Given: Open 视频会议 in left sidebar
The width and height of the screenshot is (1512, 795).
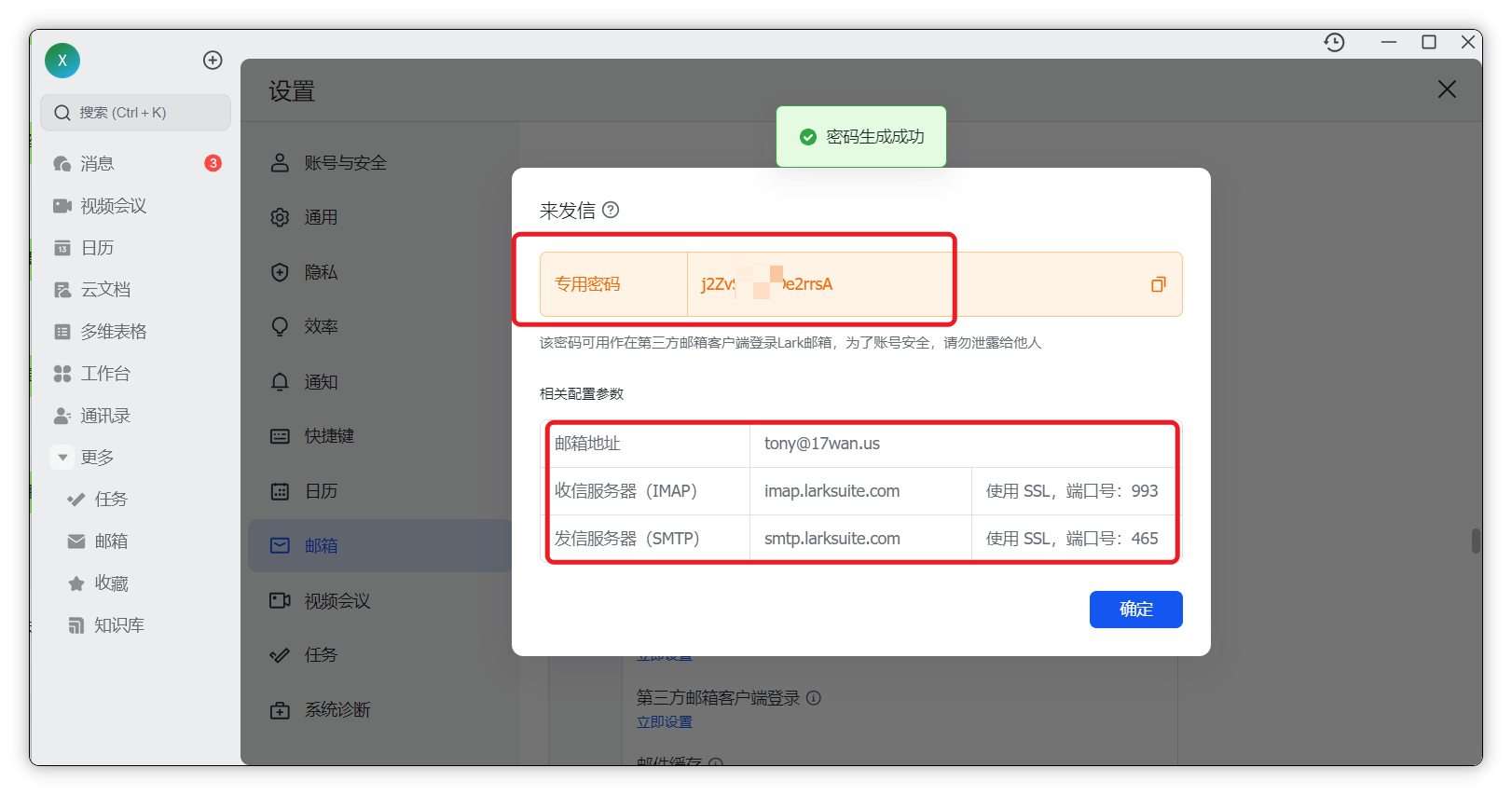Looking at the screenshot, I should pyautogui.click(x=113, y=206).
